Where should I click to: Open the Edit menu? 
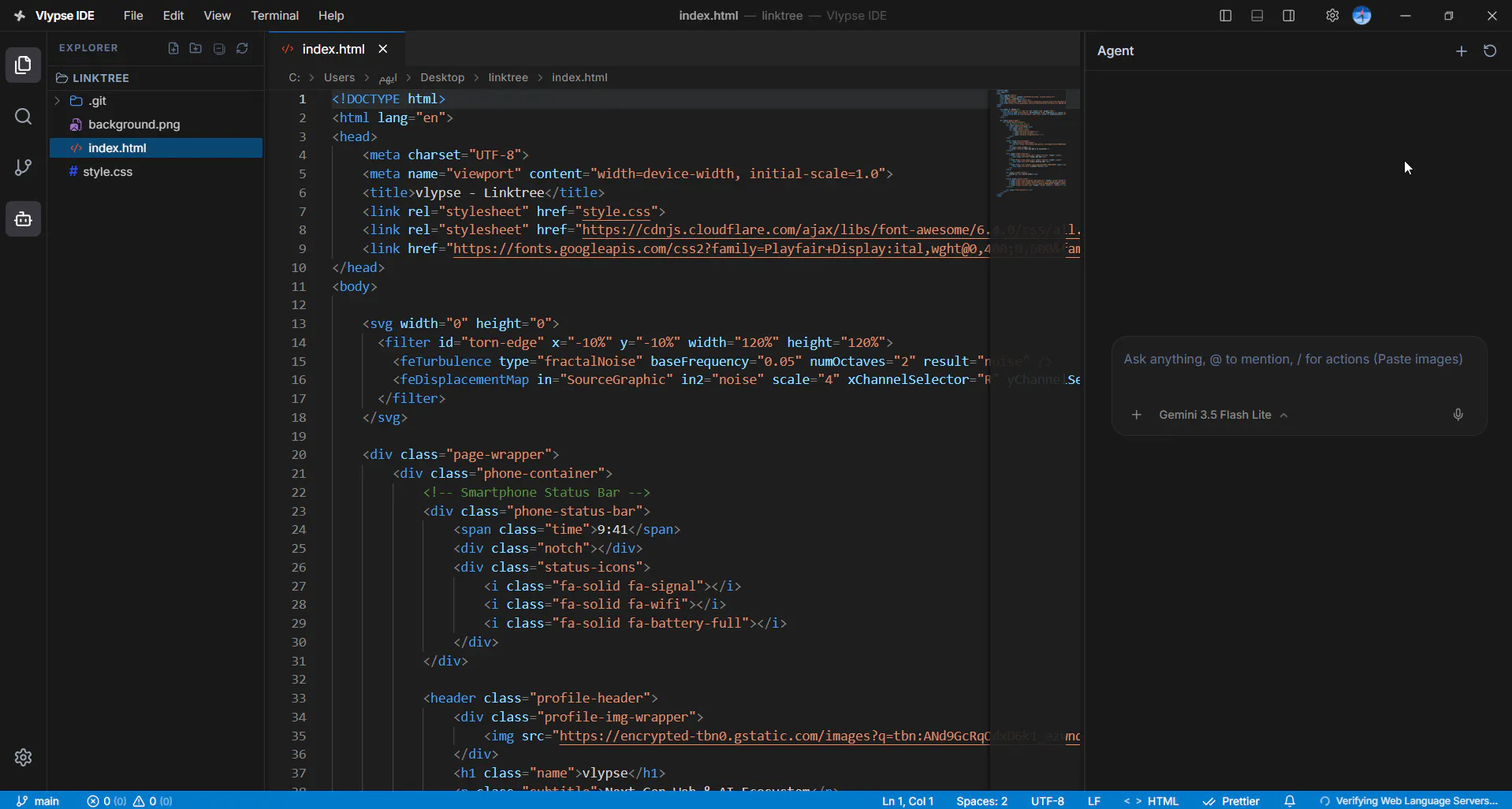point(173,16)
